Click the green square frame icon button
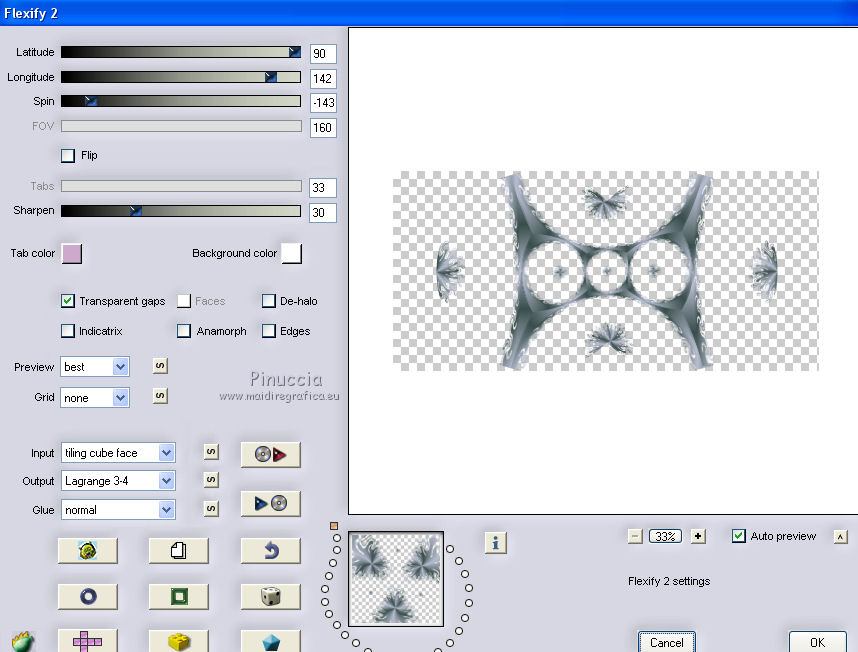Screen dimensions: 858x652 pos(178,596)
